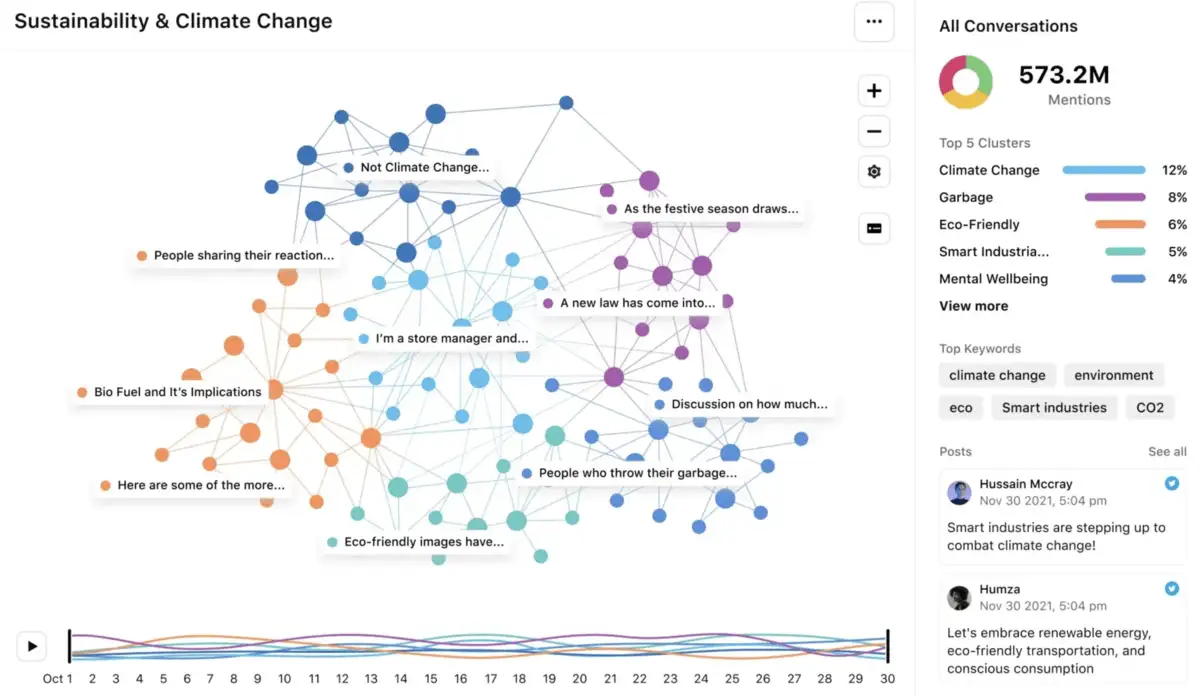This screenshot has width=1200, height=696.
Task: Expand 'View more' under Top 5 Clusters
Action: pos(973,305)
